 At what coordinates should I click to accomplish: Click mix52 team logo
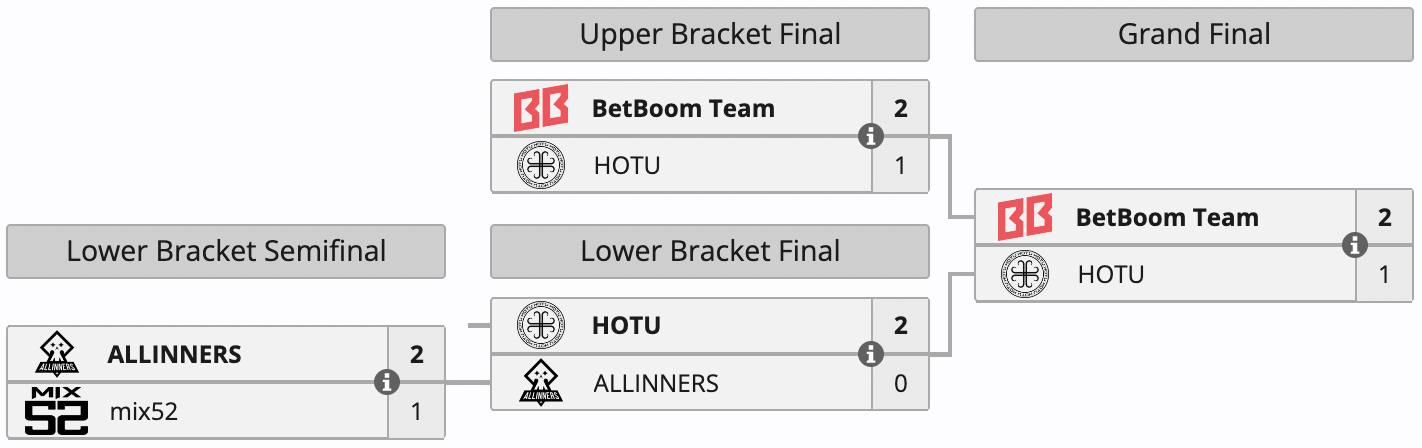click(56, 410)
